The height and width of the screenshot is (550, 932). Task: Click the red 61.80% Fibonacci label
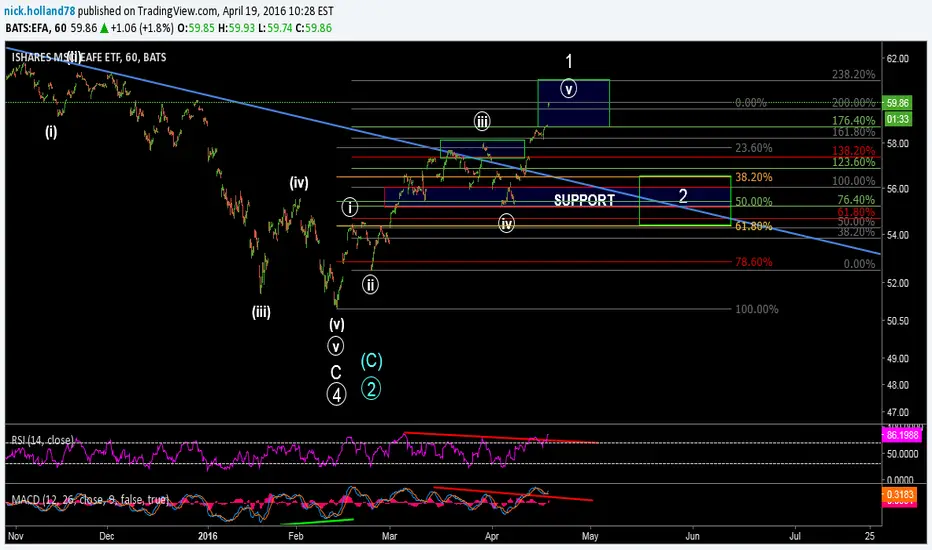(856, 212)
